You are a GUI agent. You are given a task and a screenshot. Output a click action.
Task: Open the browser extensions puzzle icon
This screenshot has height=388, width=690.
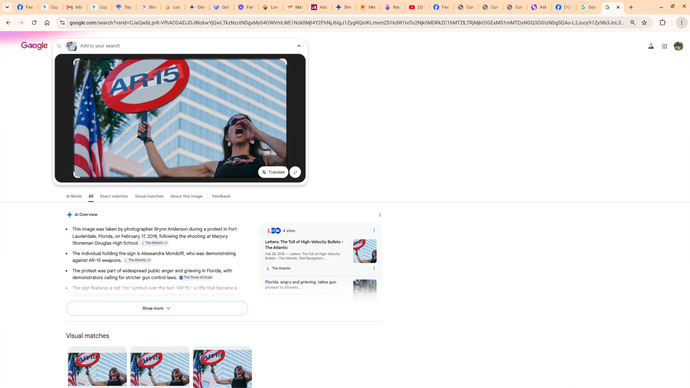[x=662, y=22]
